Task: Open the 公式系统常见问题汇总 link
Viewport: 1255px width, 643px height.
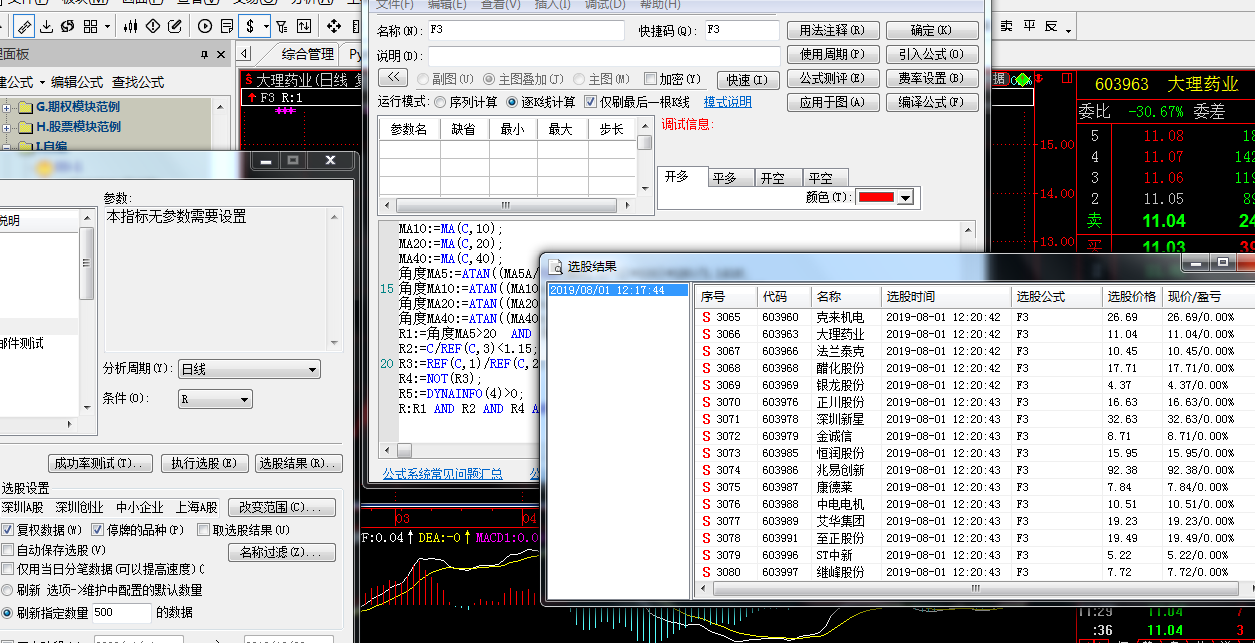Action: click(x=443, y=474)
